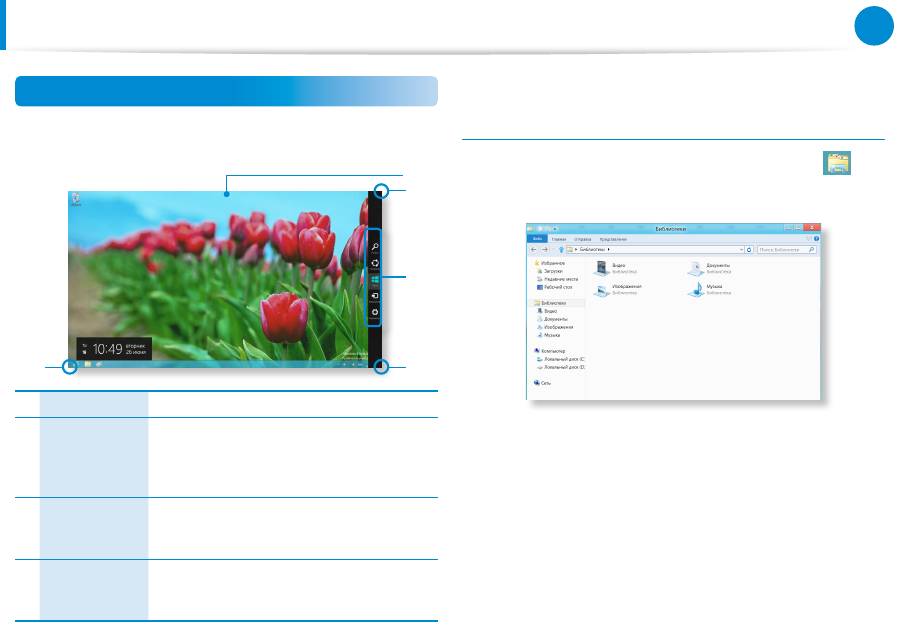Open the Документы library
Image resolution: width=900 pixels, height=639 pixels.
point(697,267)
